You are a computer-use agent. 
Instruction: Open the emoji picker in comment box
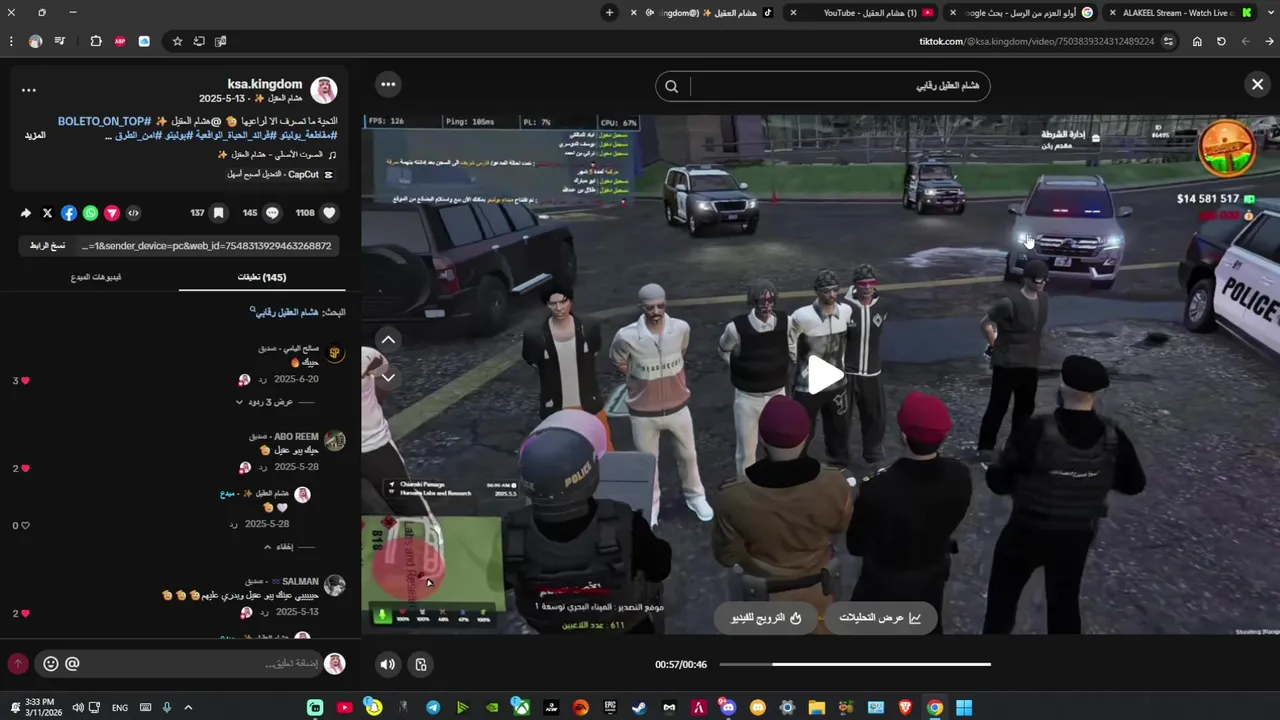click(x=51, y=664)
